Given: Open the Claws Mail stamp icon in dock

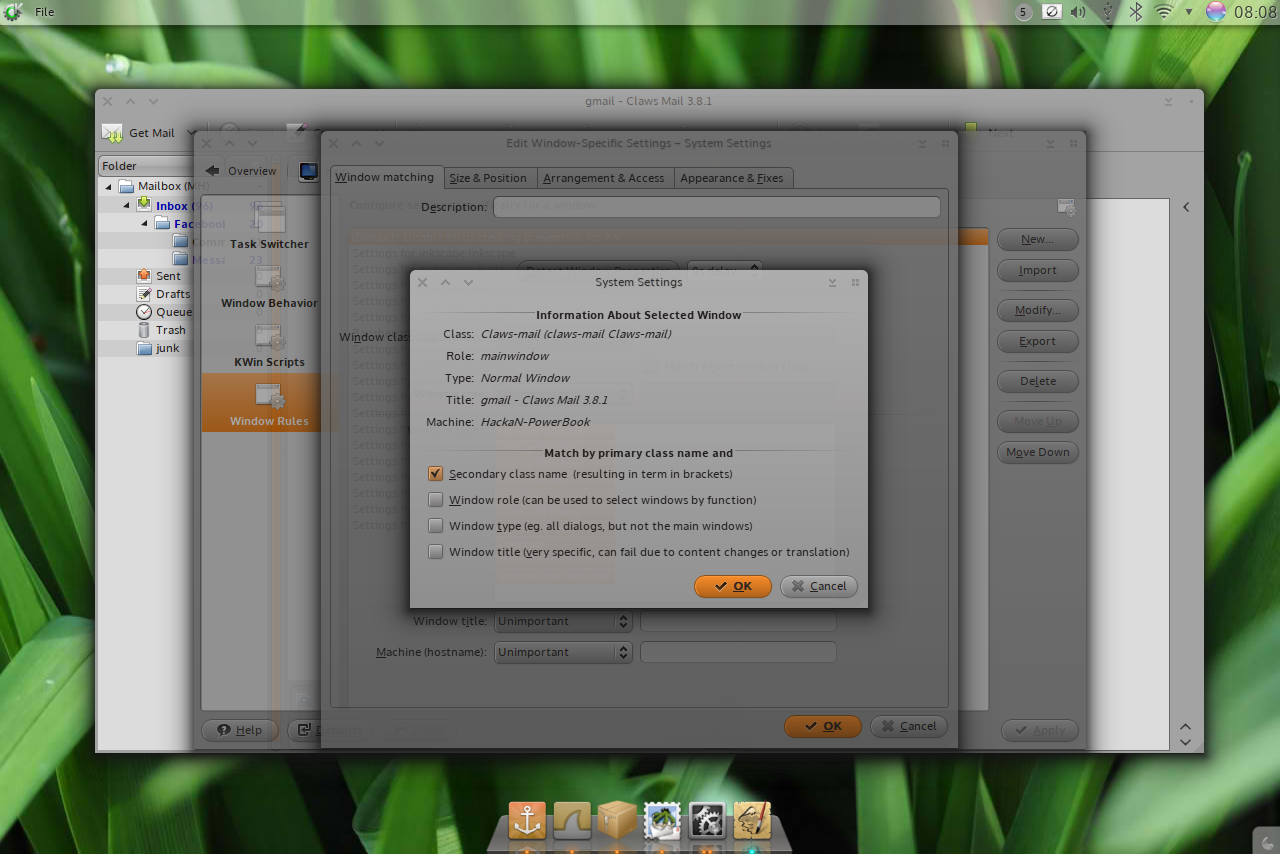Looking at the screenshot, I should click(x=662, y=820).
